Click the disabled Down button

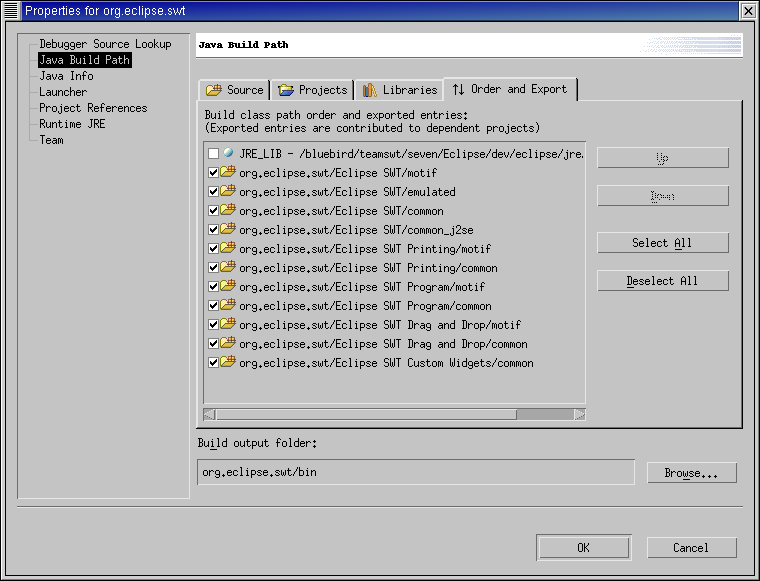663,196
